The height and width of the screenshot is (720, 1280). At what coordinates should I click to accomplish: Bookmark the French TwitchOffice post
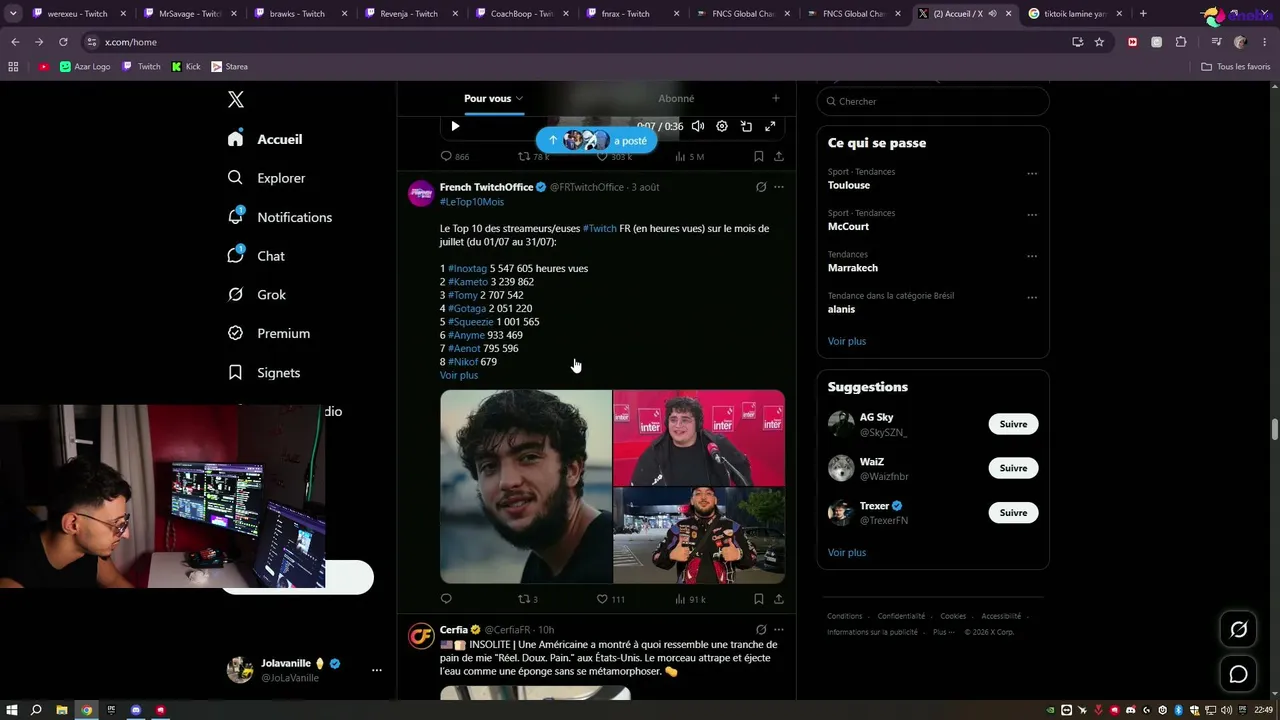click(x=759, y=599)
